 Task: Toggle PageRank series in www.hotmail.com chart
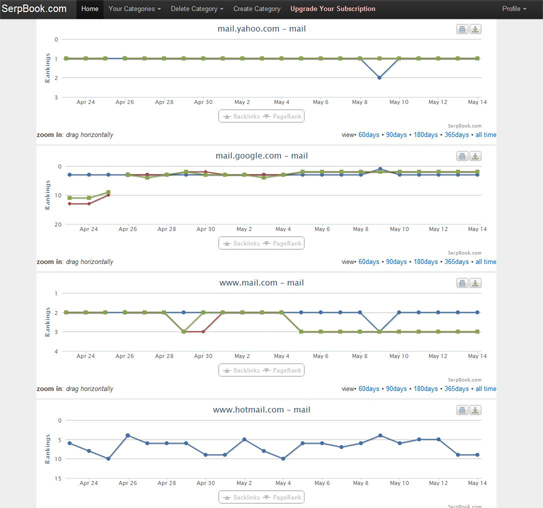(x=282, y=498)
